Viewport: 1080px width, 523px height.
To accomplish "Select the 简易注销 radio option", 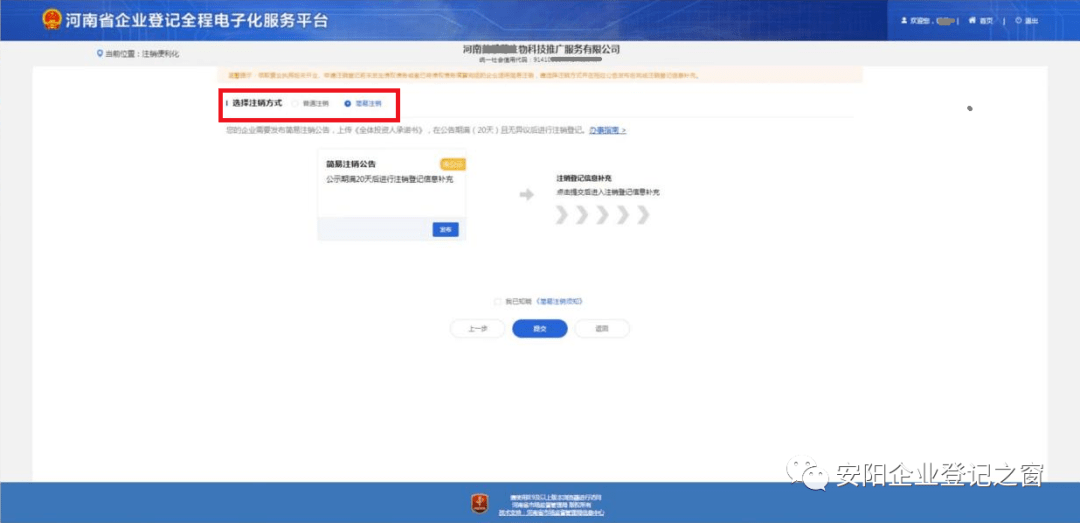I will 347,103.
